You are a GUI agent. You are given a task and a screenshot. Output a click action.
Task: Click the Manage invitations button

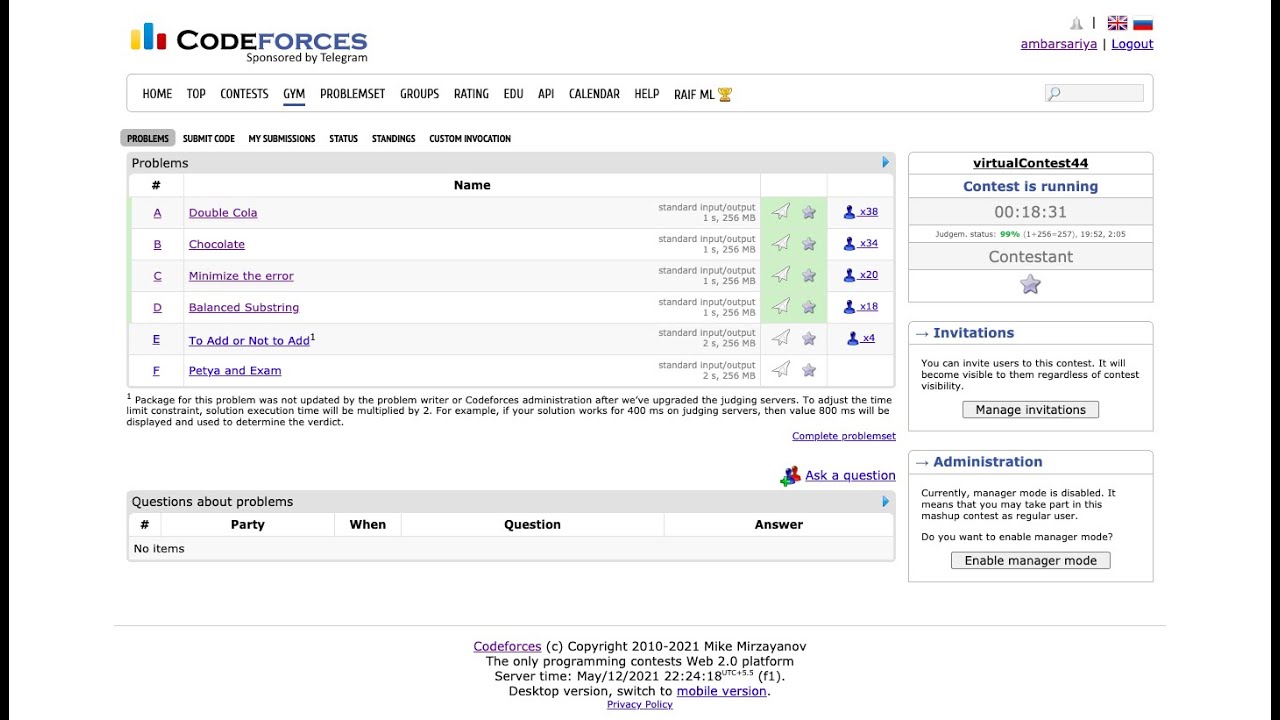1030,409
